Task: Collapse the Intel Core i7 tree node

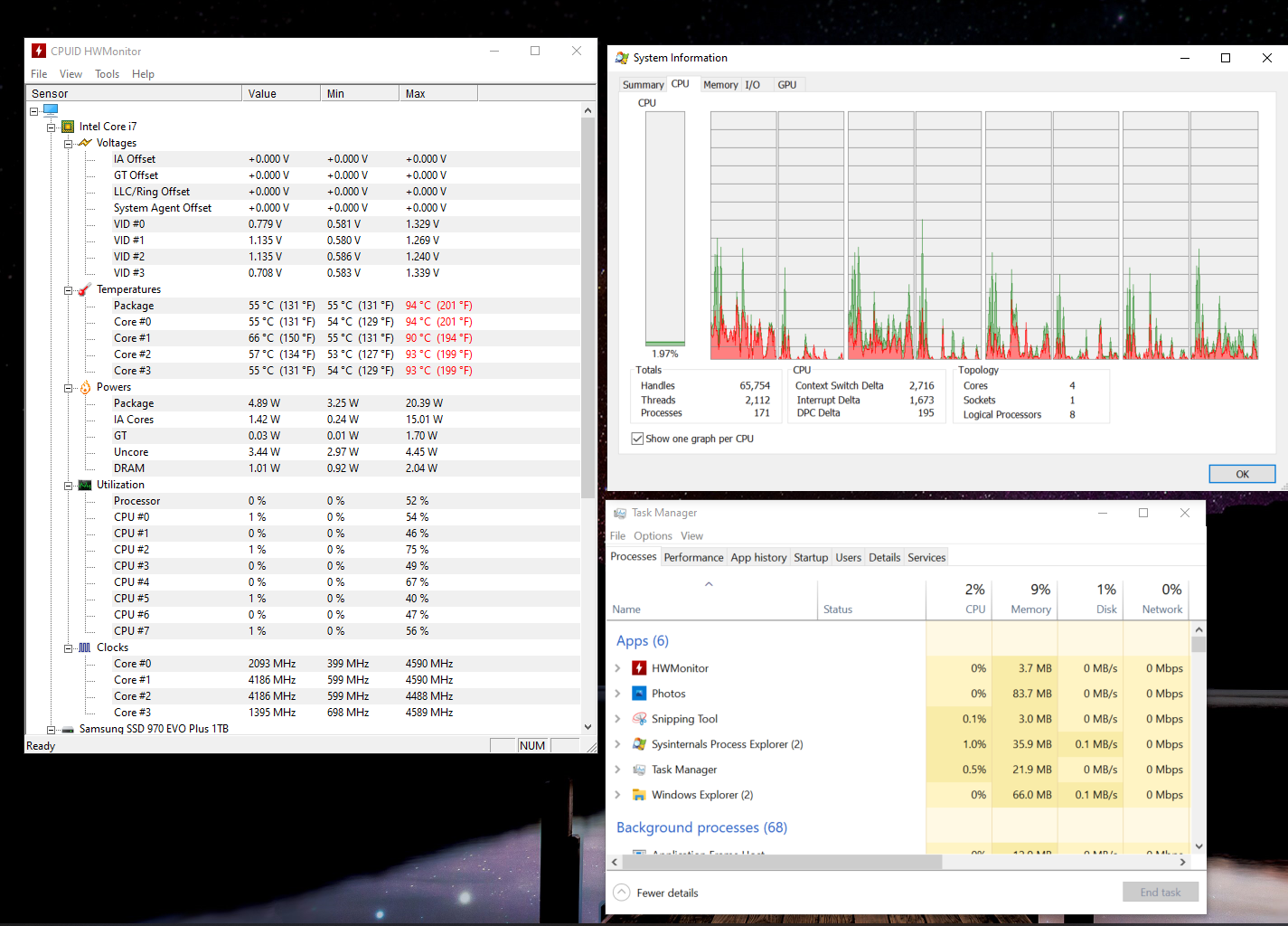Action: click(x=52, y=128)
